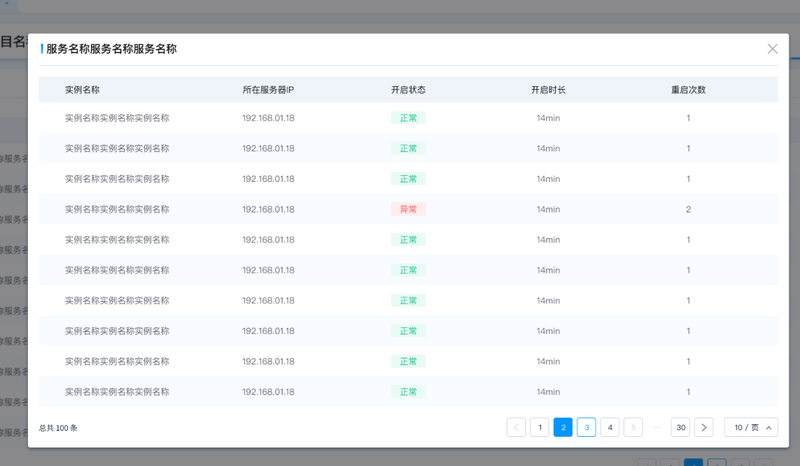The height and width of the screenshot is (466, 800).
Task: Click the 重启次数 column header
Action: pyautogui.click(x=688, y=90)
